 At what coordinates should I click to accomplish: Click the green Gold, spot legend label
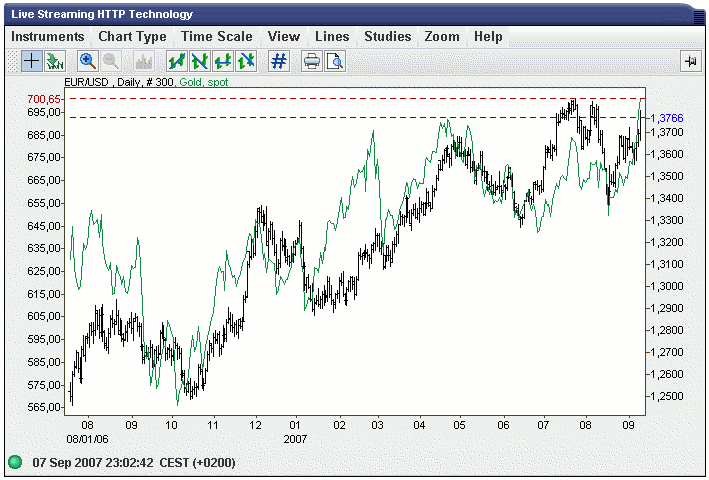tap(204, 82)
